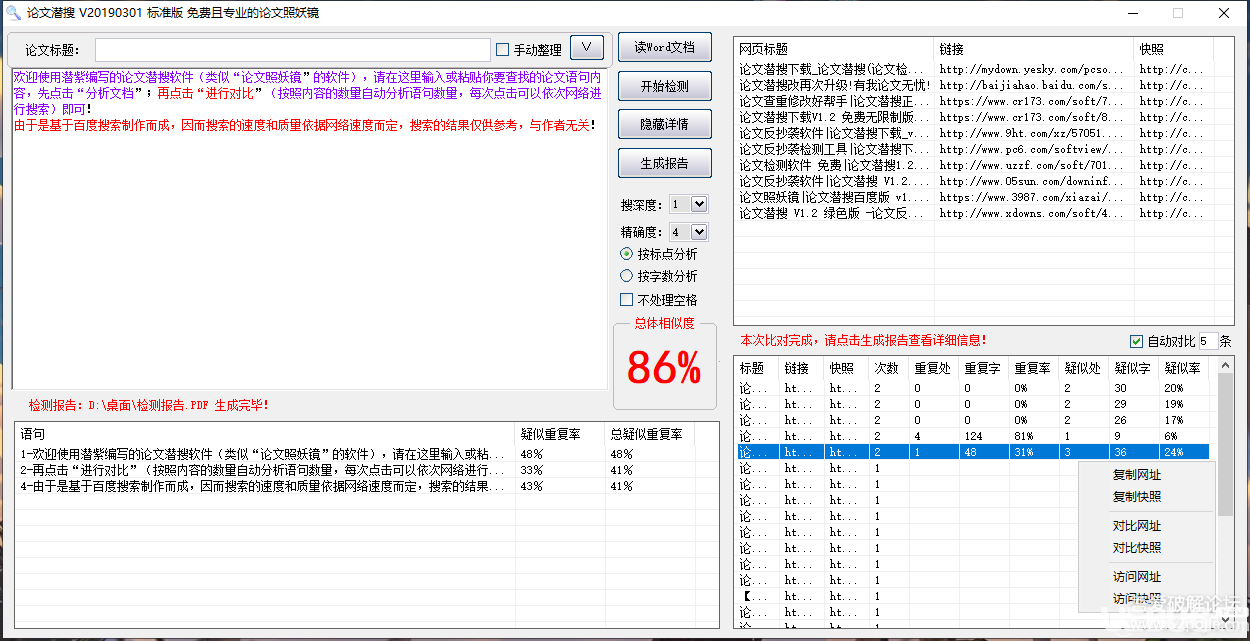
Task: Select sentence row starting 4-由于是基于百度搜索
Action: coord(355,486)
